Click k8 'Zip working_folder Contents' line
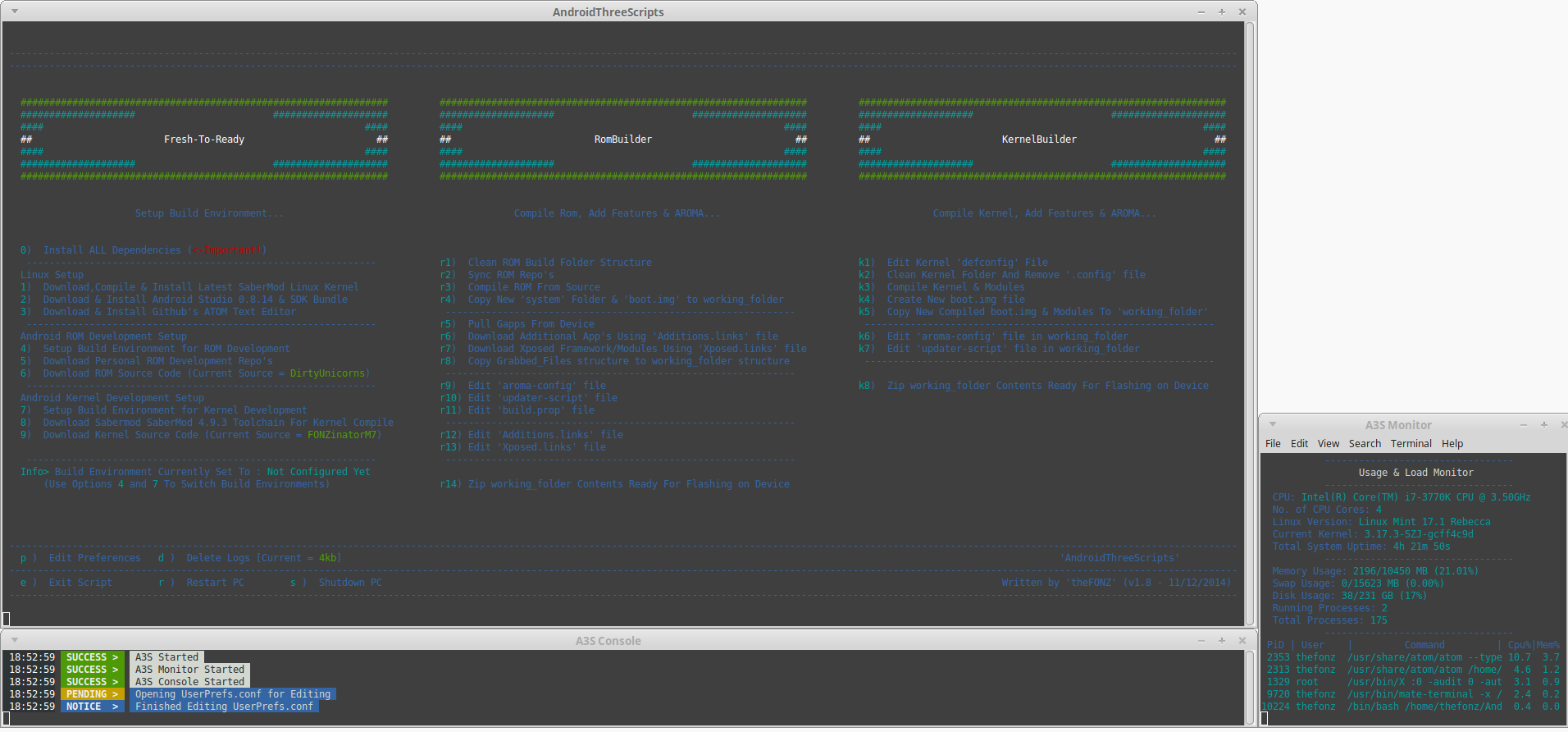Viewport: 1568px width, 732px height. [x=1033, y=386]
